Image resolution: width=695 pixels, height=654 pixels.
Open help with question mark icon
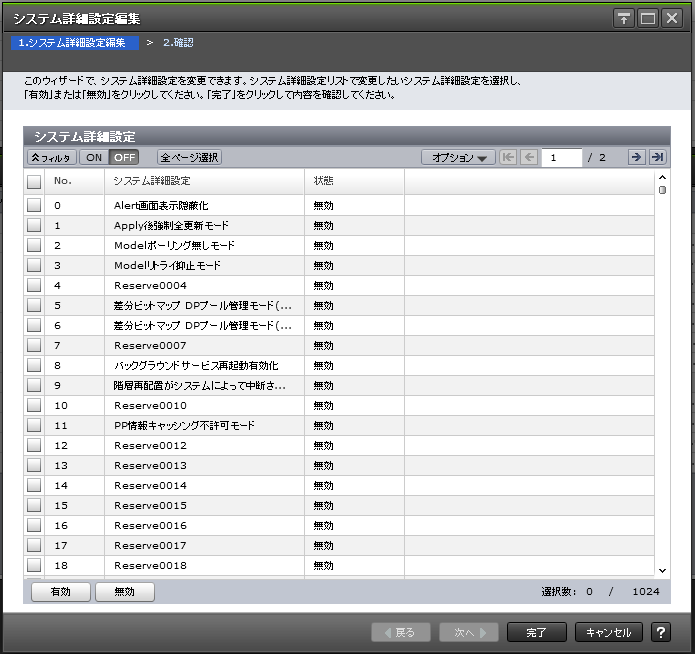660,632
